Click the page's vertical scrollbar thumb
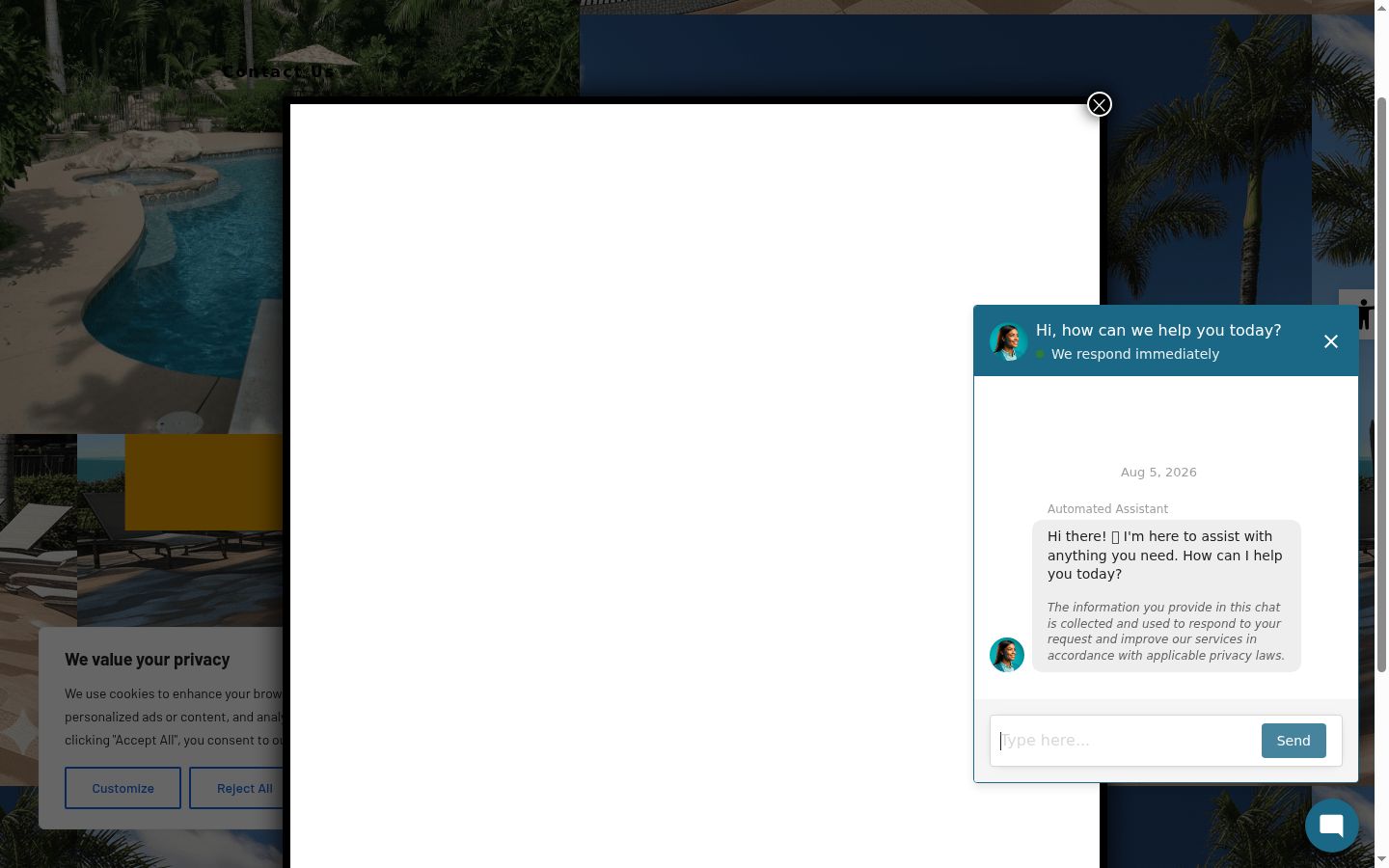The image size is (1389, 868). tap(1381, 384)
